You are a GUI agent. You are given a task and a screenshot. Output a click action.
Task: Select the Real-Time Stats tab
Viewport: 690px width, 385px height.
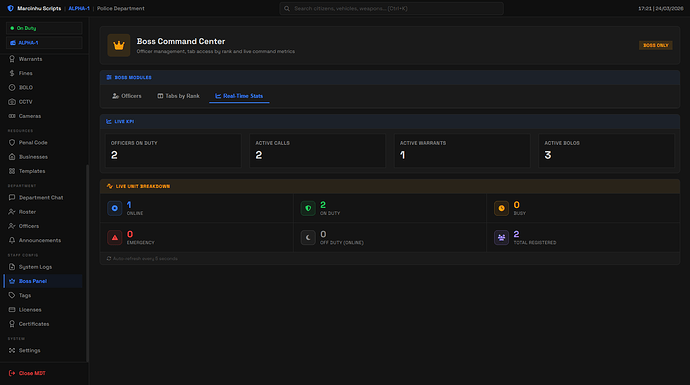(239, 96)
